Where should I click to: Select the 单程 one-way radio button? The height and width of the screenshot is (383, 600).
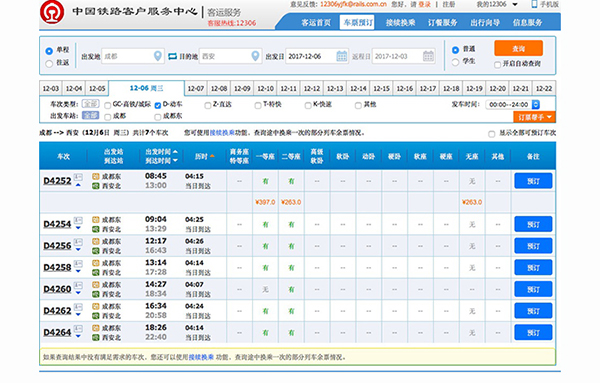click(49, 51)
